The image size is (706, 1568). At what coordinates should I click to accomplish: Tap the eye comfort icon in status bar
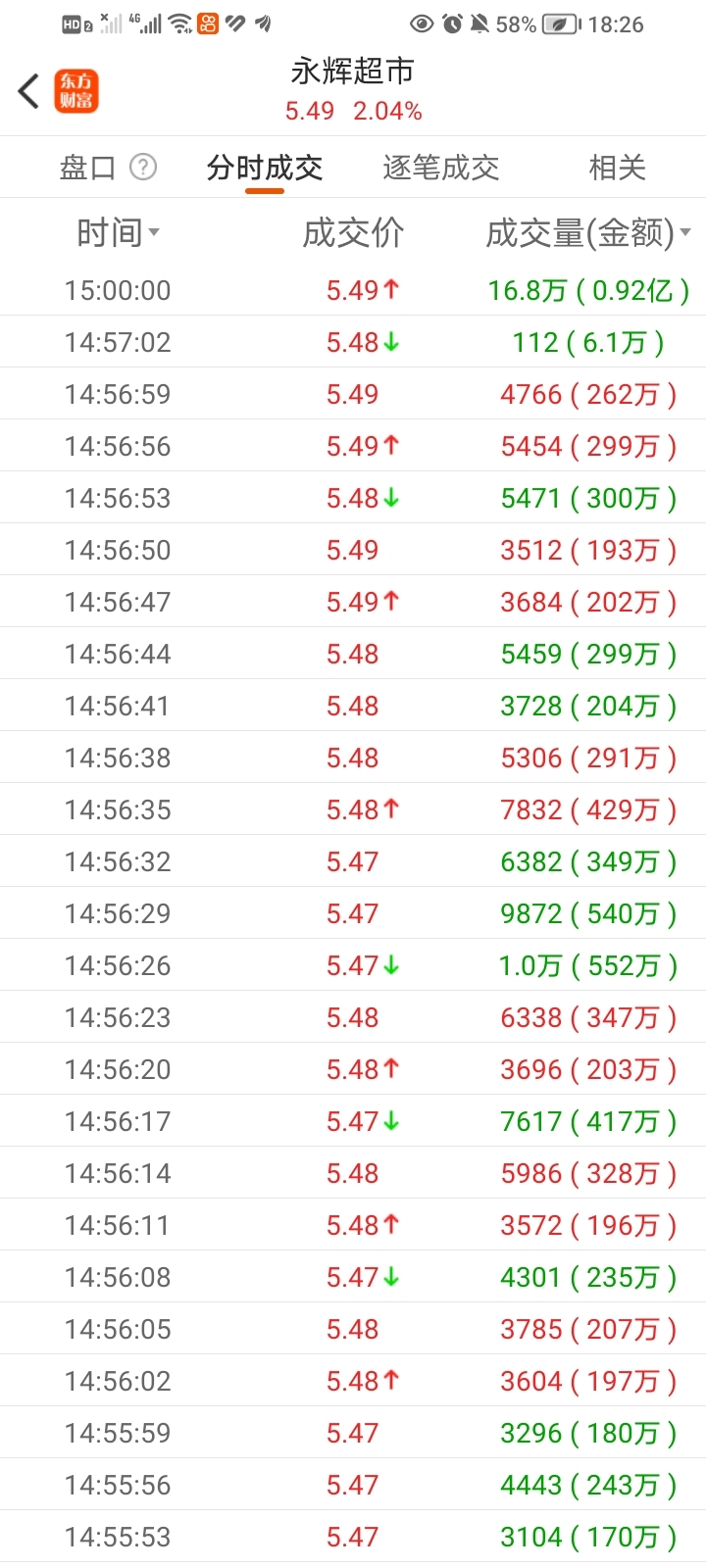(x=422, y=24)
